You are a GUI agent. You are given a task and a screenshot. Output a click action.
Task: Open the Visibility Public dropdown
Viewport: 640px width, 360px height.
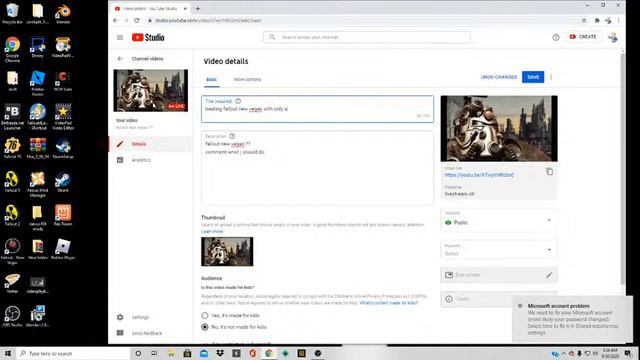[499, 220]
